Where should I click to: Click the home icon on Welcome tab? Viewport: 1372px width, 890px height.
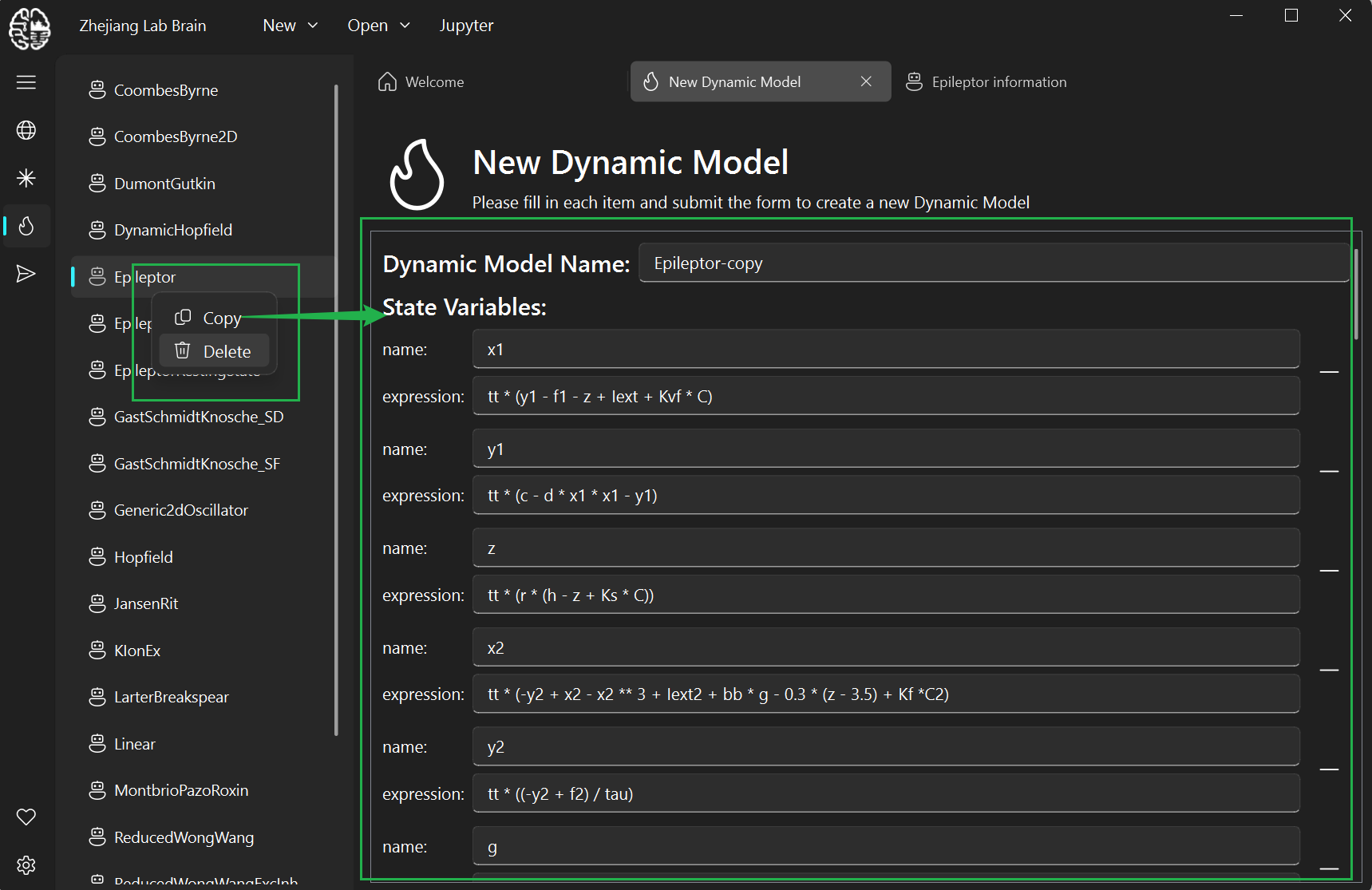[387, 81]
